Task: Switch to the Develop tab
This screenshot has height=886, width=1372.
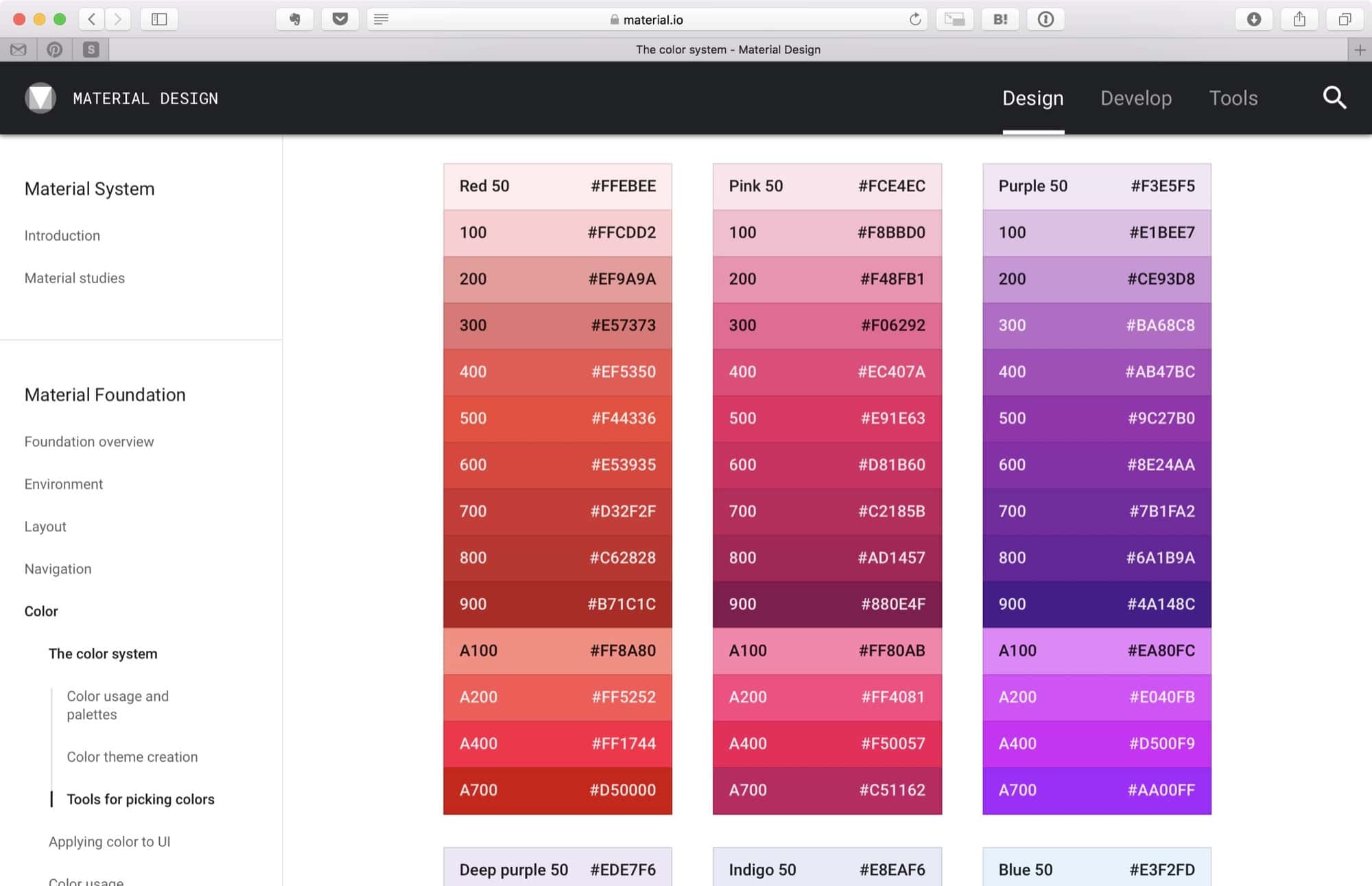Action: pos(1135,98)
